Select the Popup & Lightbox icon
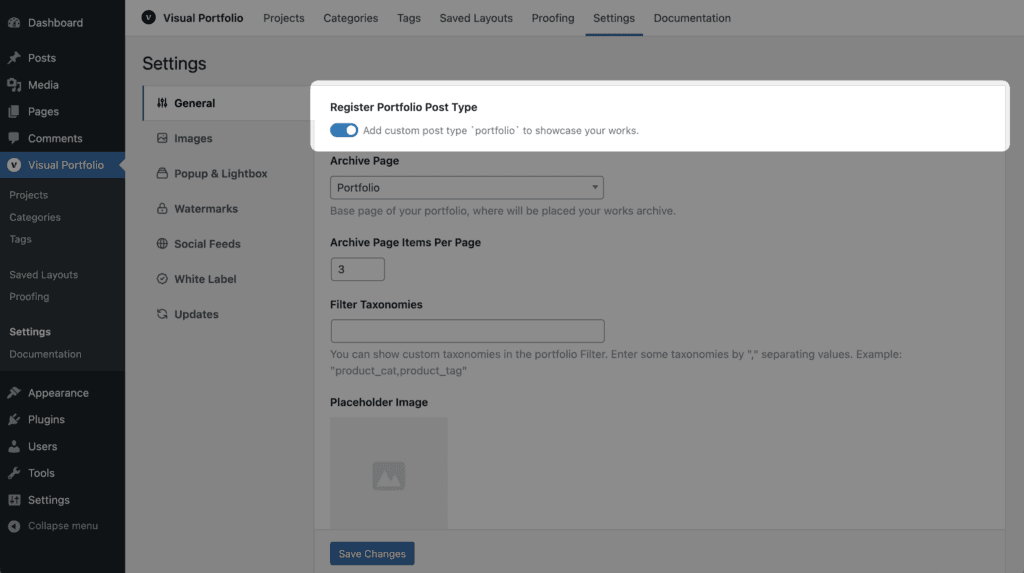The width and height of the screenshot is (1024, 573). [x=162, y=173]
